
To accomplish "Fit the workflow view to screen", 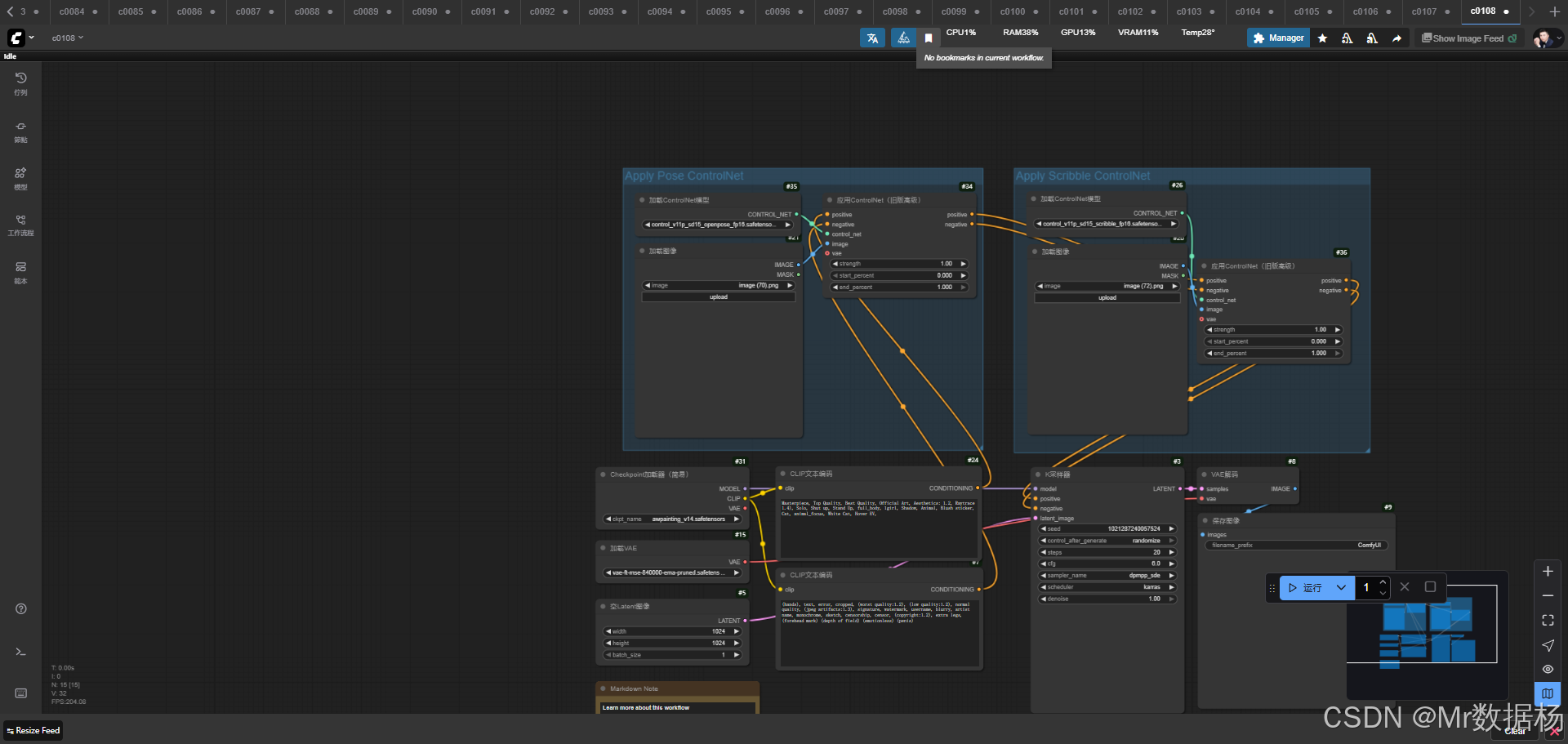I will pos(1548,621).
